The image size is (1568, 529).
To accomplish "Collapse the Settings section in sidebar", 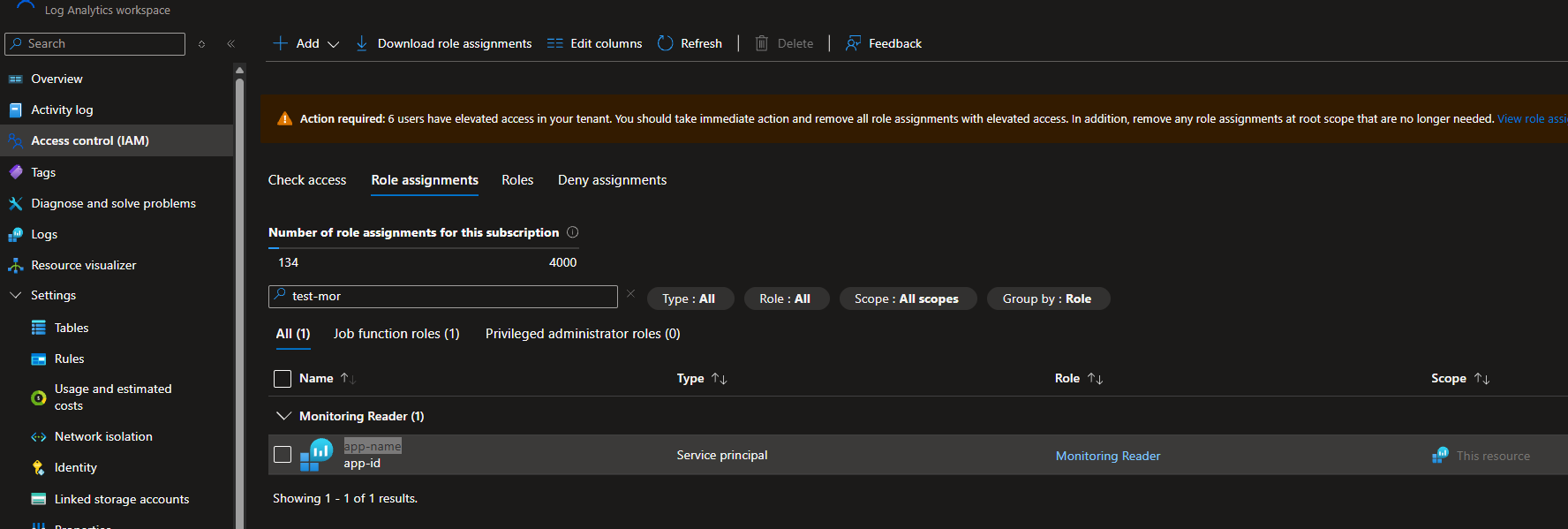I will tap(15, 295).
